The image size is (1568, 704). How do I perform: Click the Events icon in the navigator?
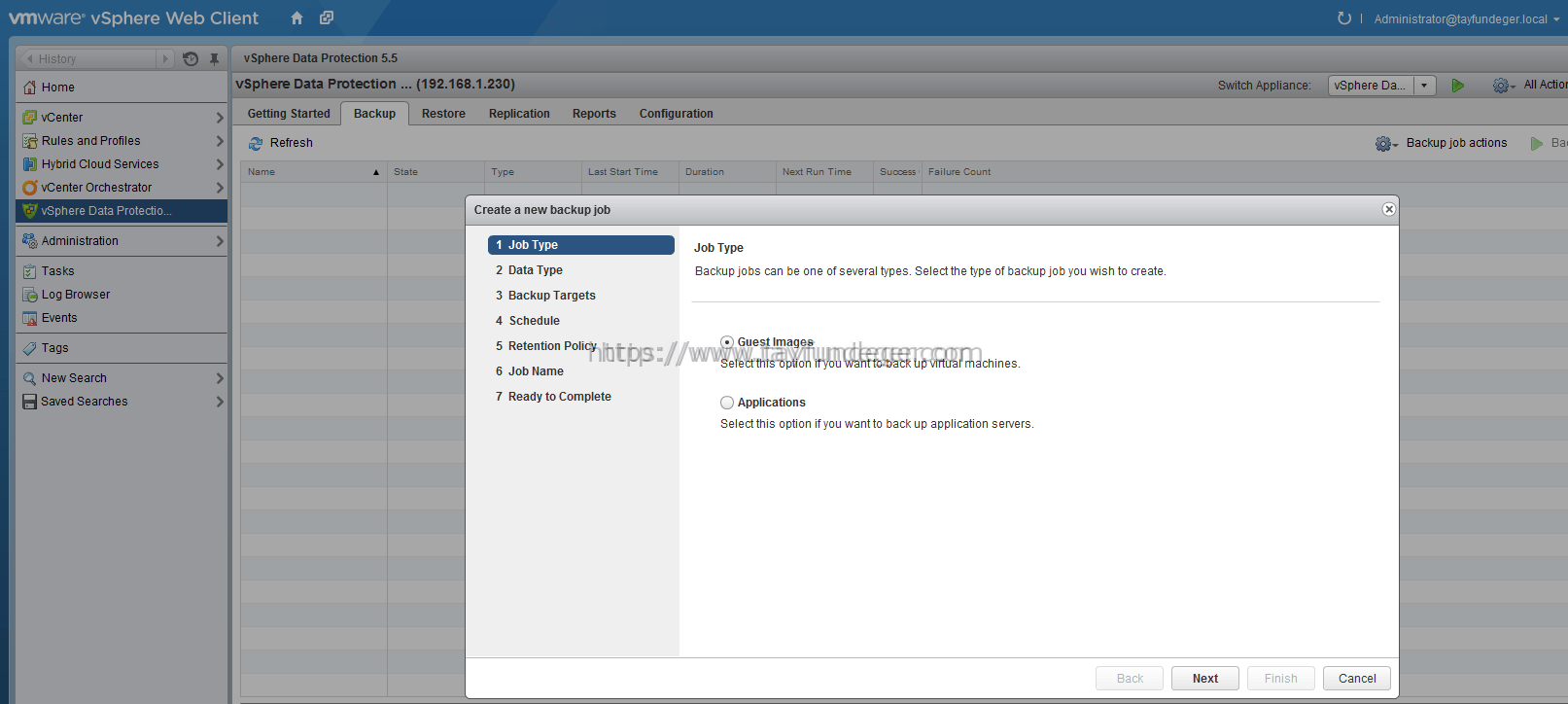30,318
